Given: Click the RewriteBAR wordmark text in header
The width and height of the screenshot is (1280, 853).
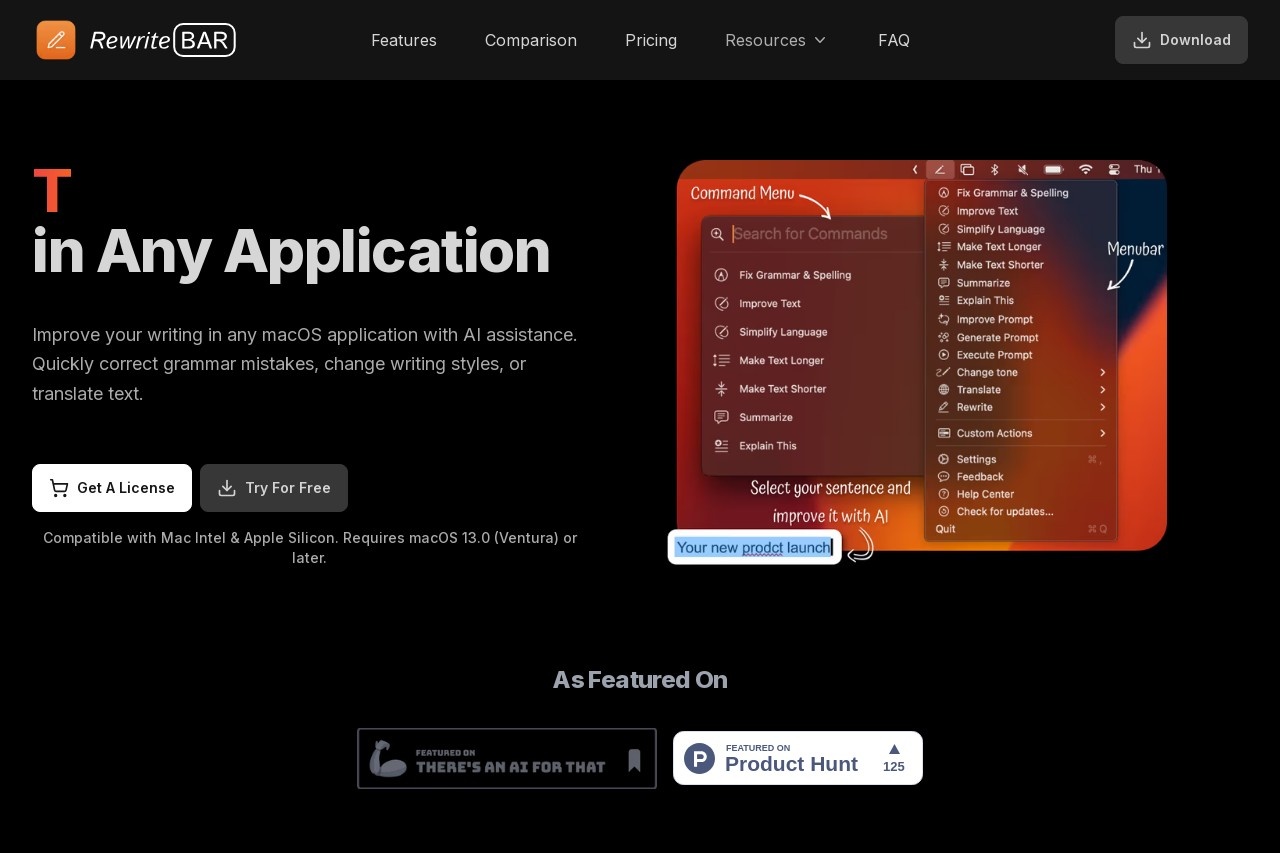Looking at the screenshot, I should tap(162, 40).
